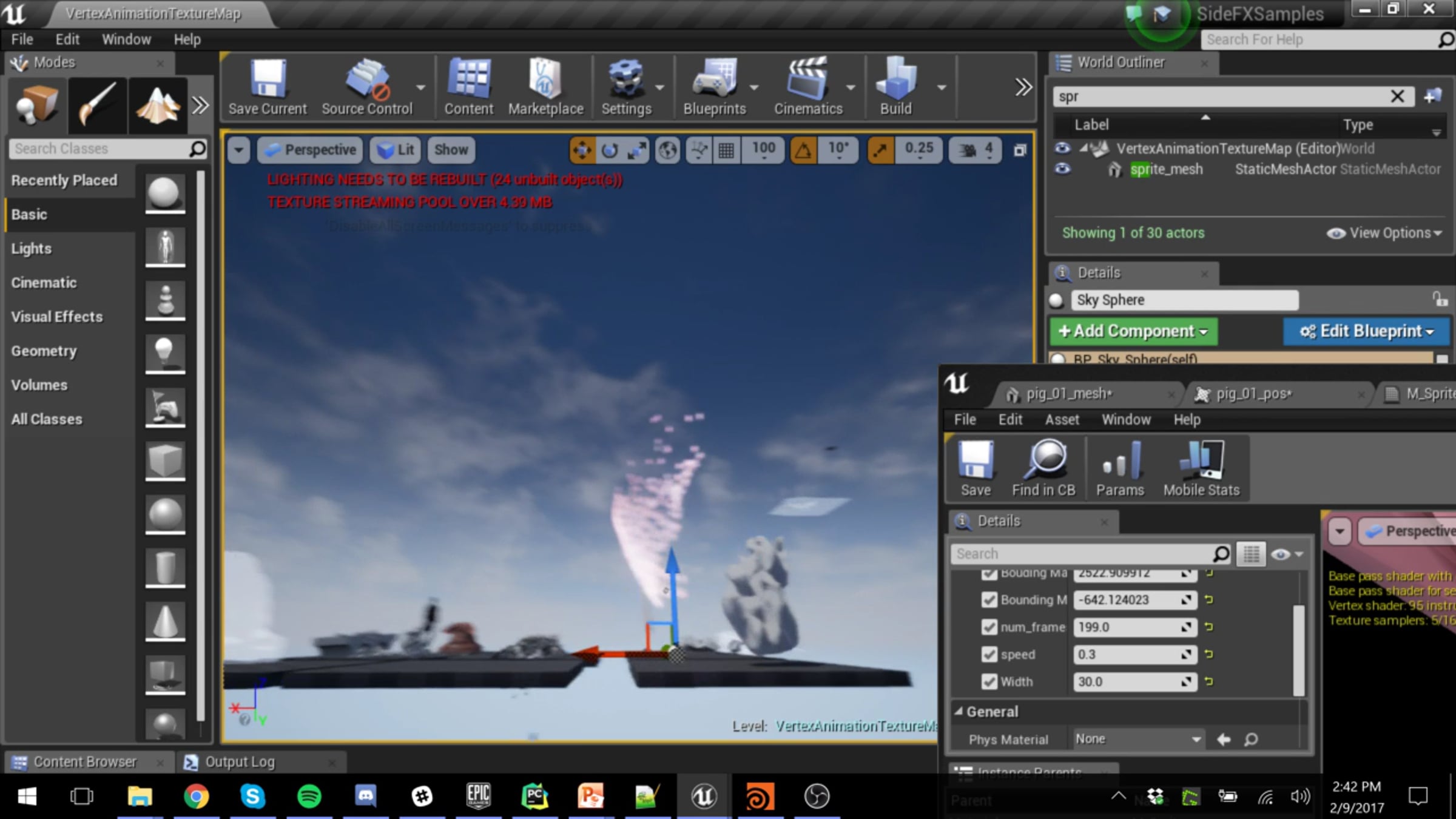
Task: Open the Windows Start menu
Action: click(x=27, y=796)
